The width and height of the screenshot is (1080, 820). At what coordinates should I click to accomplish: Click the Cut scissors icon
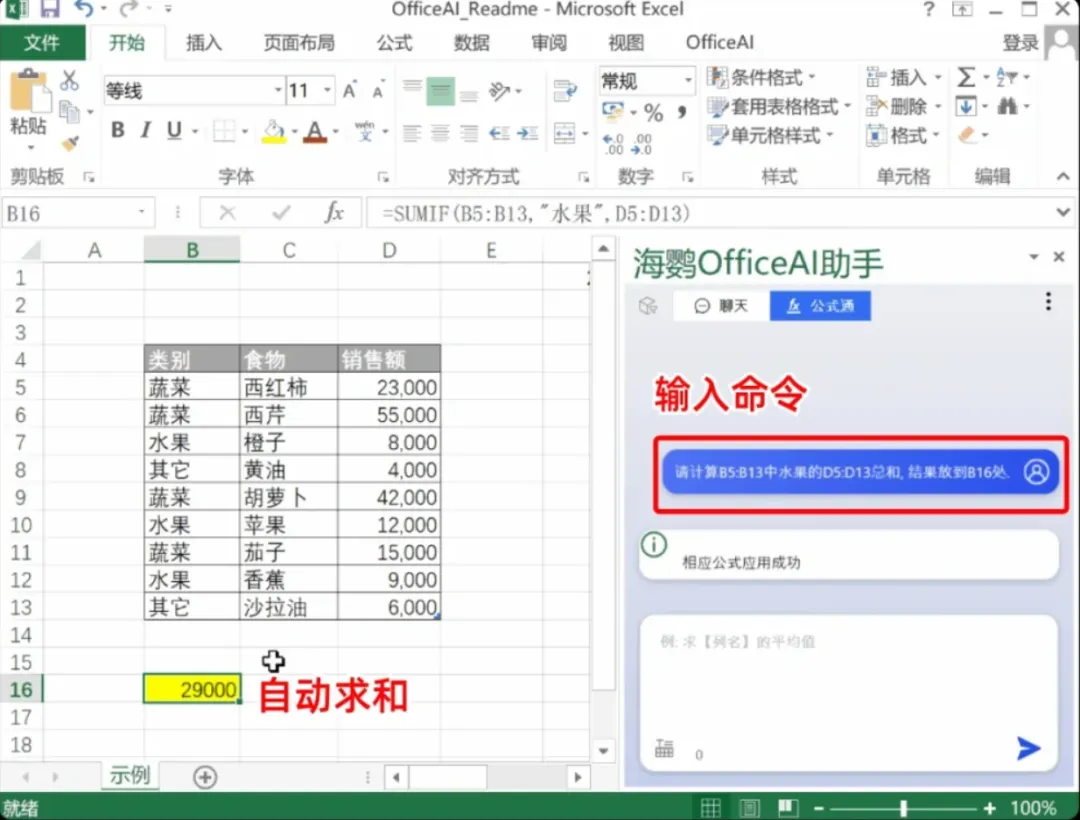[x=69, y=80]
